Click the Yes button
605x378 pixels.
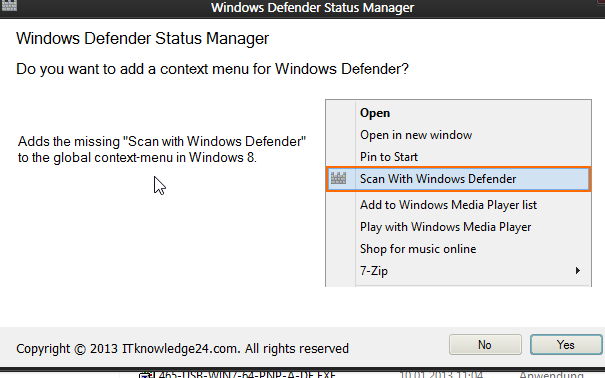click(x=566, y=344)
